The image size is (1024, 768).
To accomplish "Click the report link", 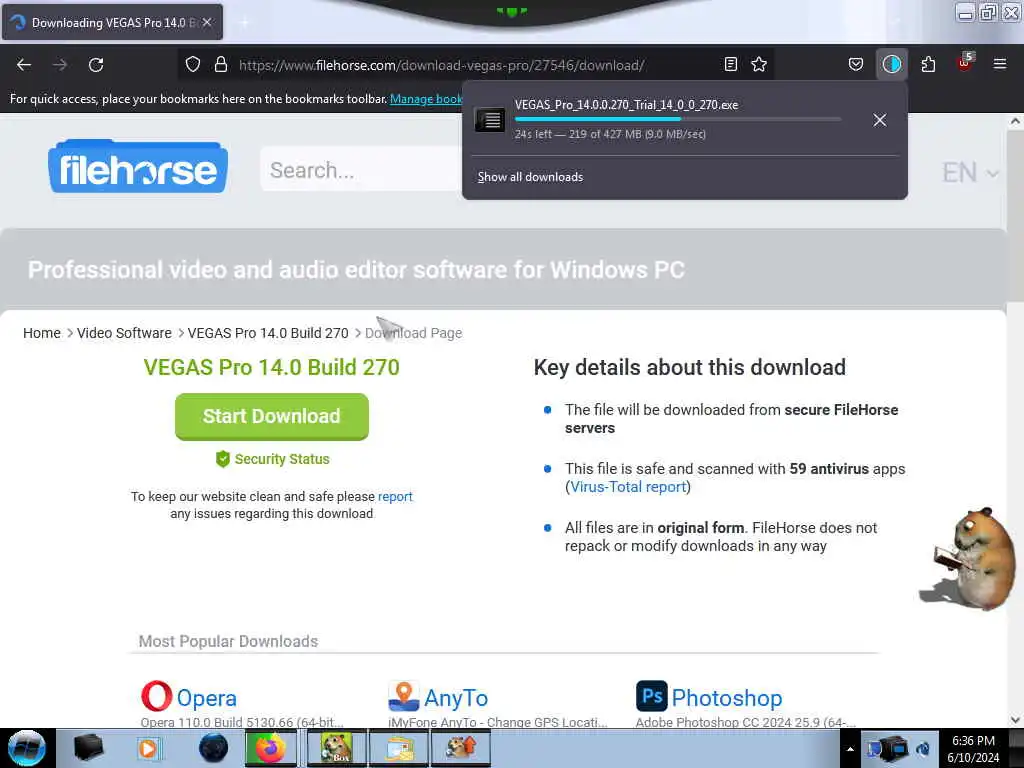I will pyautogui.click(x=395, y=496).
